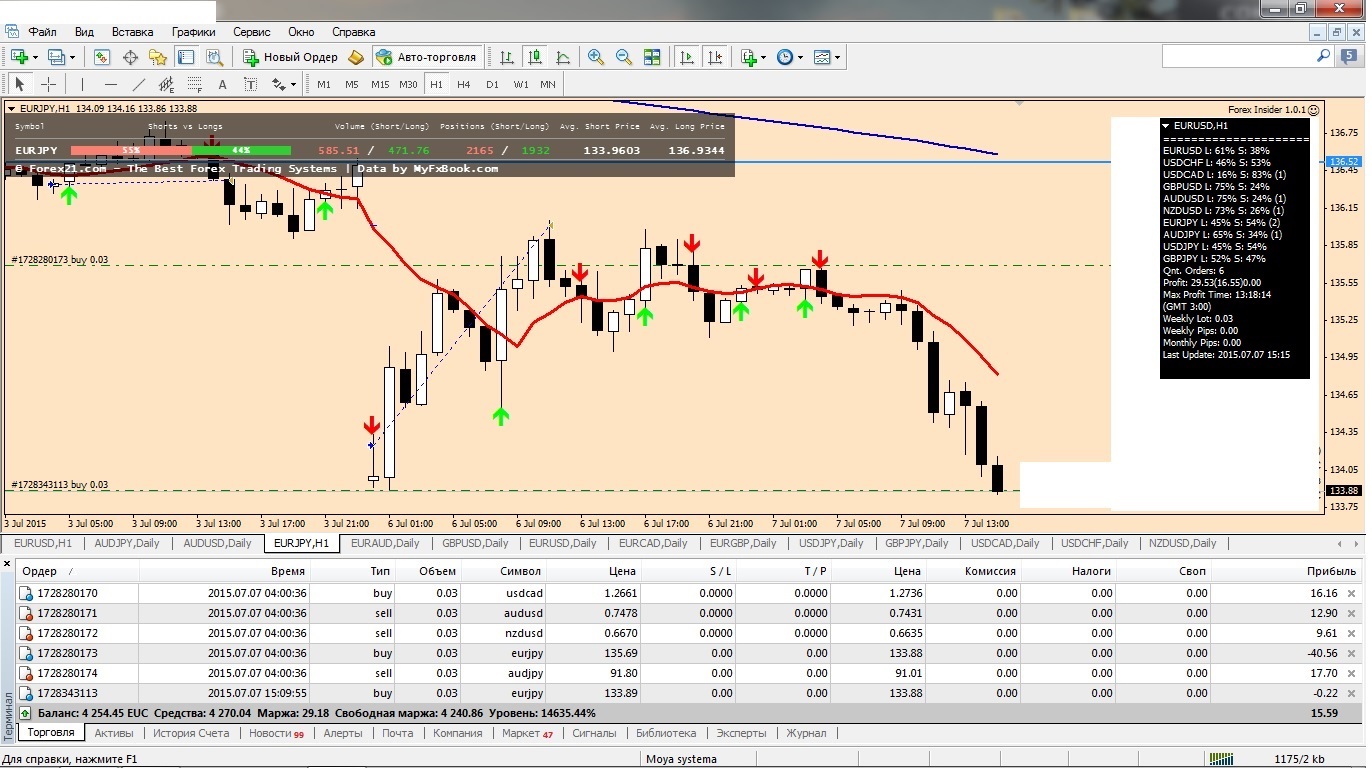Select the Crosshair tool
The height and width of the screenshot is (768, 1372).
(x=48, y=85)
